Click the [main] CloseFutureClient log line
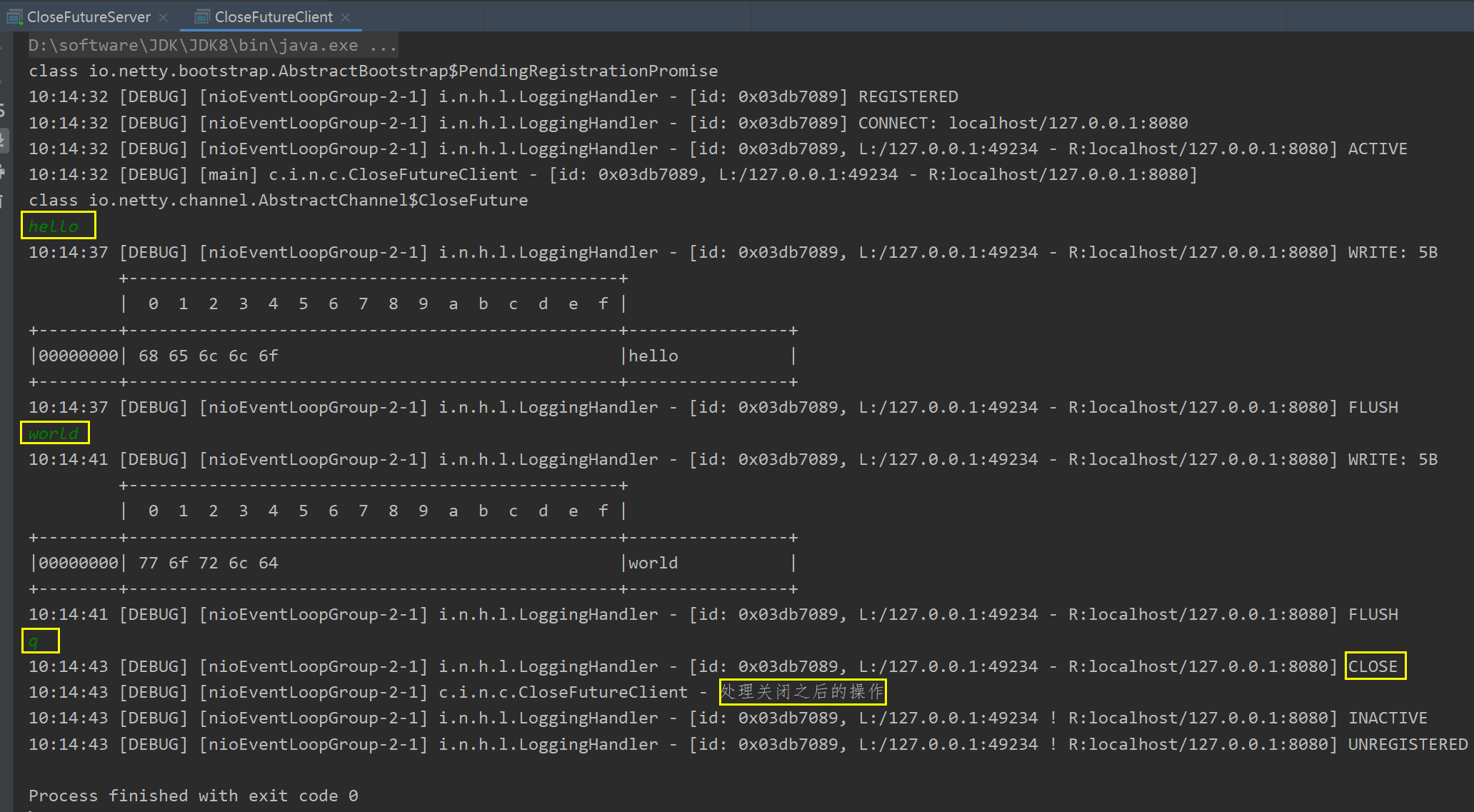Viewport: 1474px width, 812px height. [x=613, y=174]
